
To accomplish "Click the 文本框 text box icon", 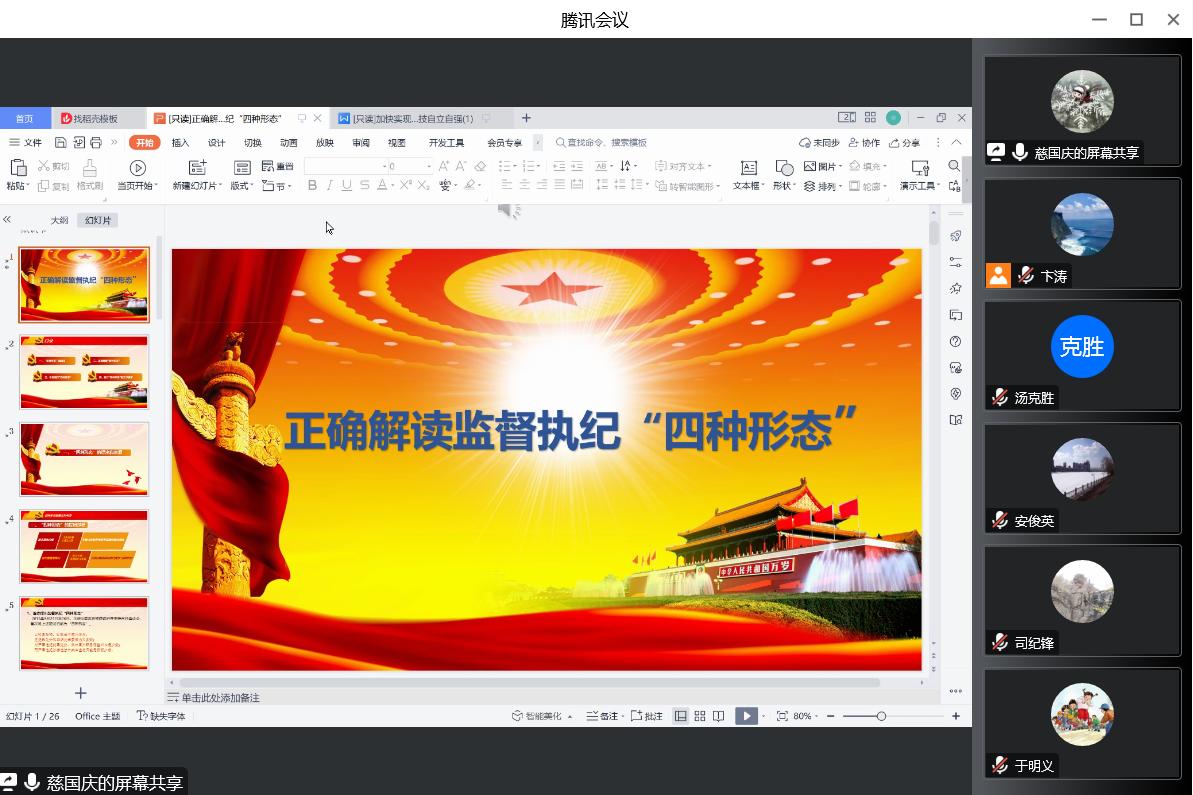I will tap(748, 167).
